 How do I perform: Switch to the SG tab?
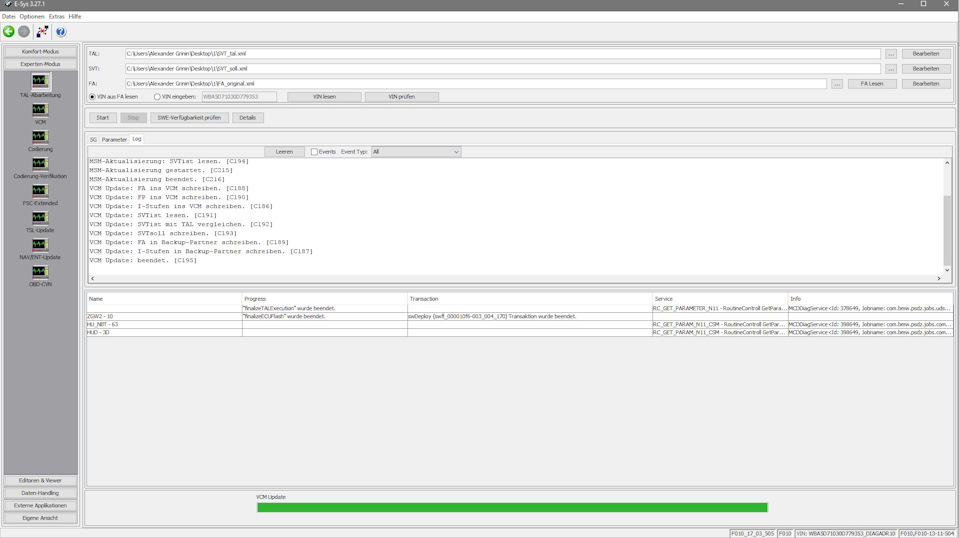(x=93, y=140)
